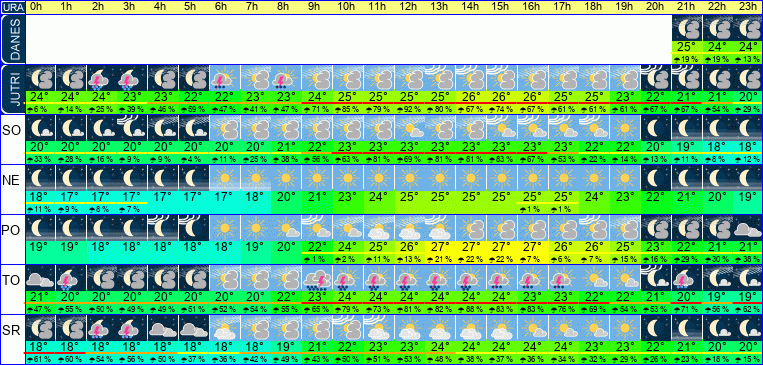Click the 23h hour column header

(x=747, y=7)
